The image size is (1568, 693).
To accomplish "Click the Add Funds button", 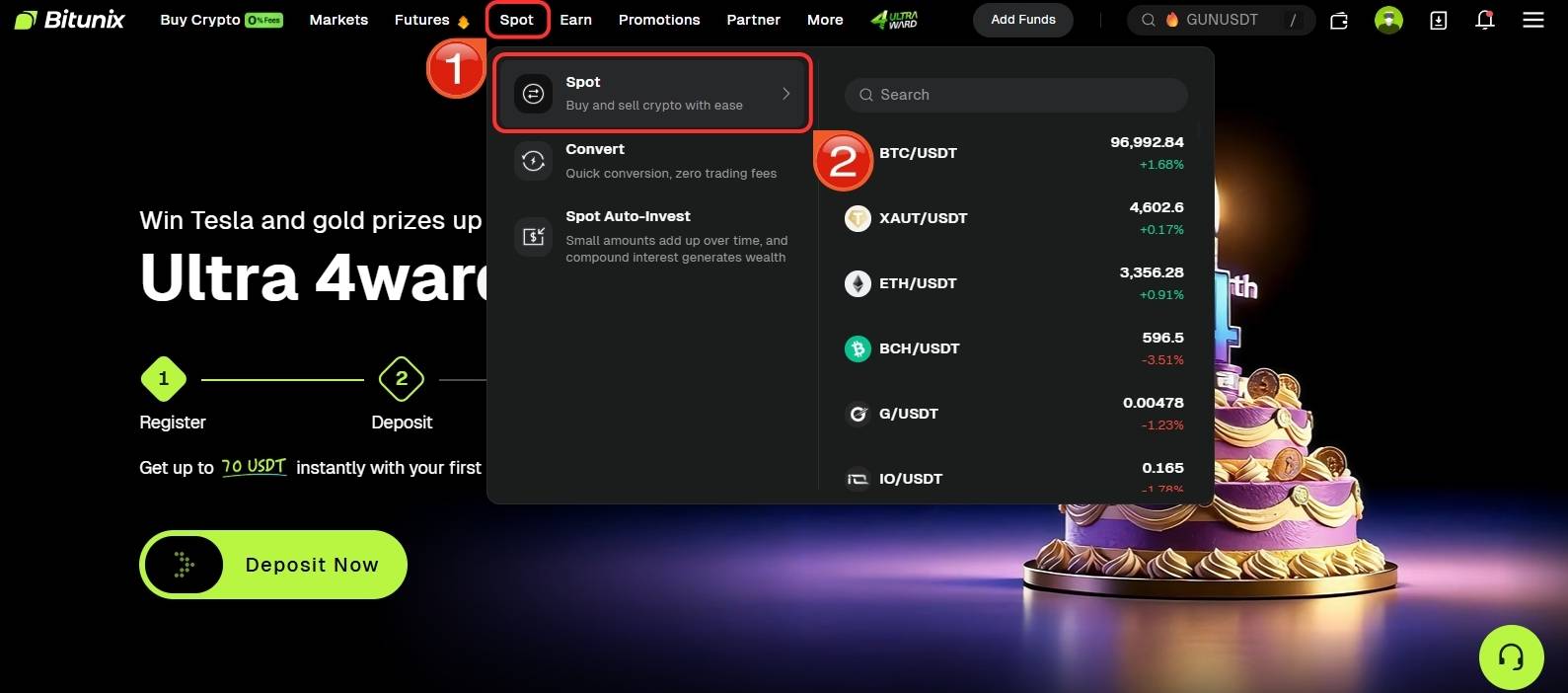I will pyautogui.click(x=1022, y=20).
